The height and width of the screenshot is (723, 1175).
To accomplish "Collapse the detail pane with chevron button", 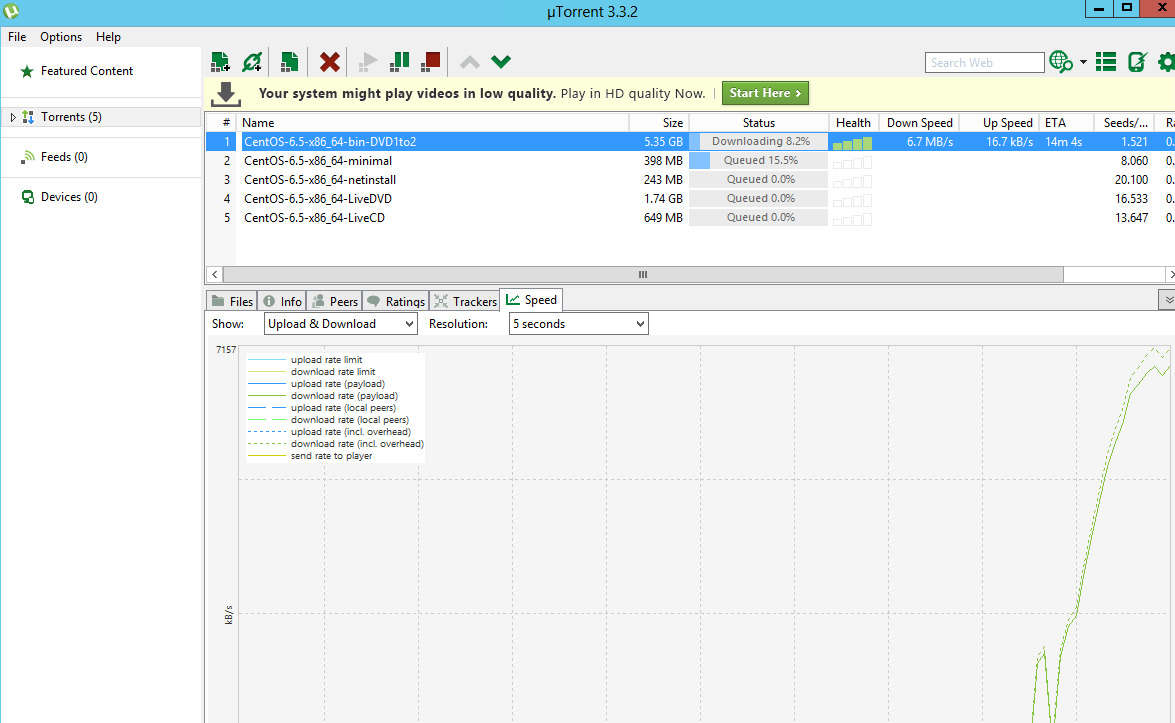I will (1168, 300).
